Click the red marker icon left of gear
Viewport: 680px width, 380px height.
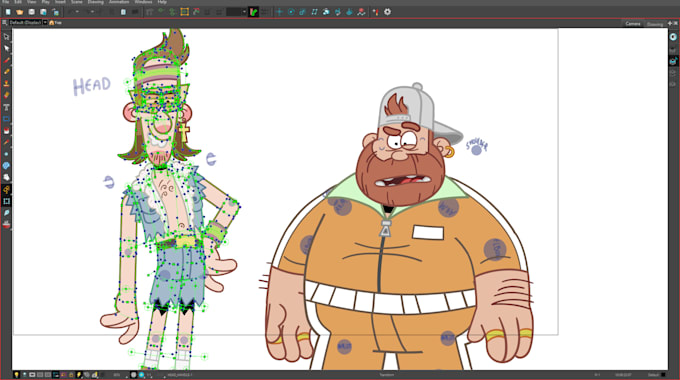point(376,12)
